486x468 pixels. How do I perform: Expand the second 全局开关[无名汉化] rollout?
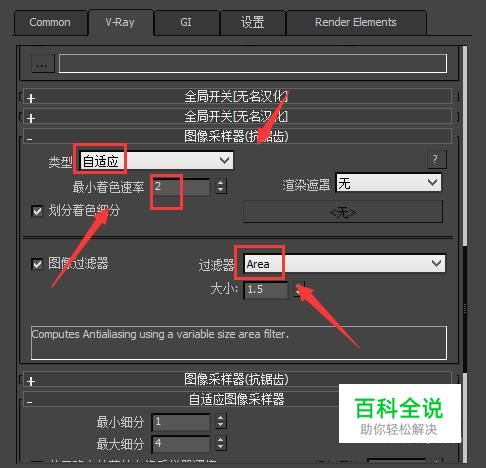click(237, 117)
